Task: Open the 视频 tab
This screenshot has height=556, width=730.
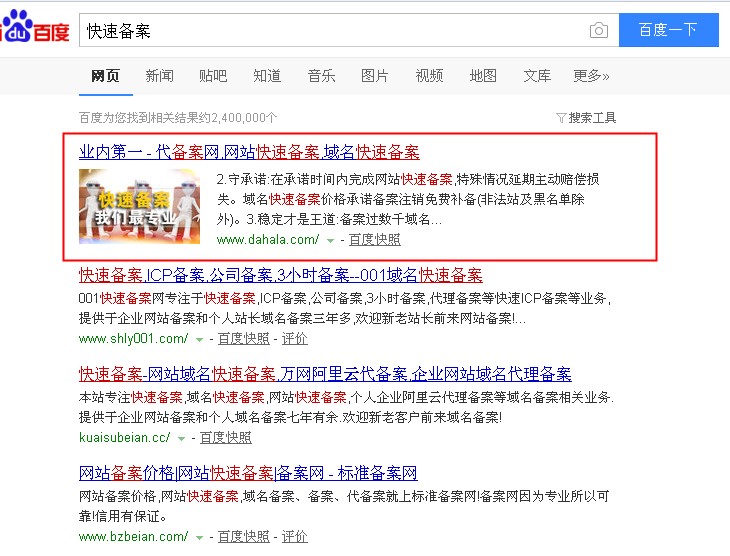Action: (429, 76)
